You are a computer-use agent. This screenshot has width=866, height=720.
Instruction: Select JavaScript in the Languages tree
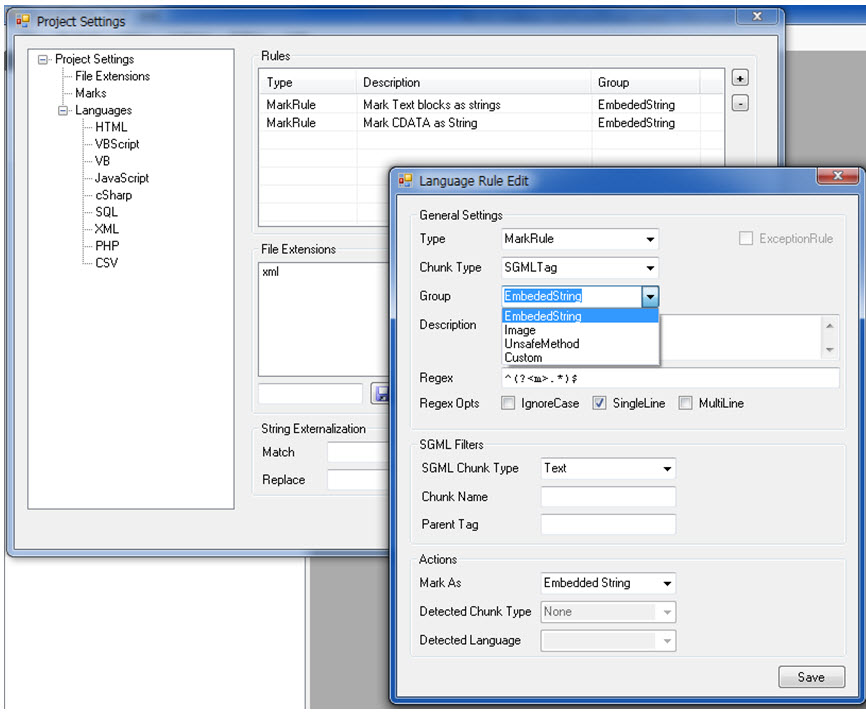tap(122, 178)
